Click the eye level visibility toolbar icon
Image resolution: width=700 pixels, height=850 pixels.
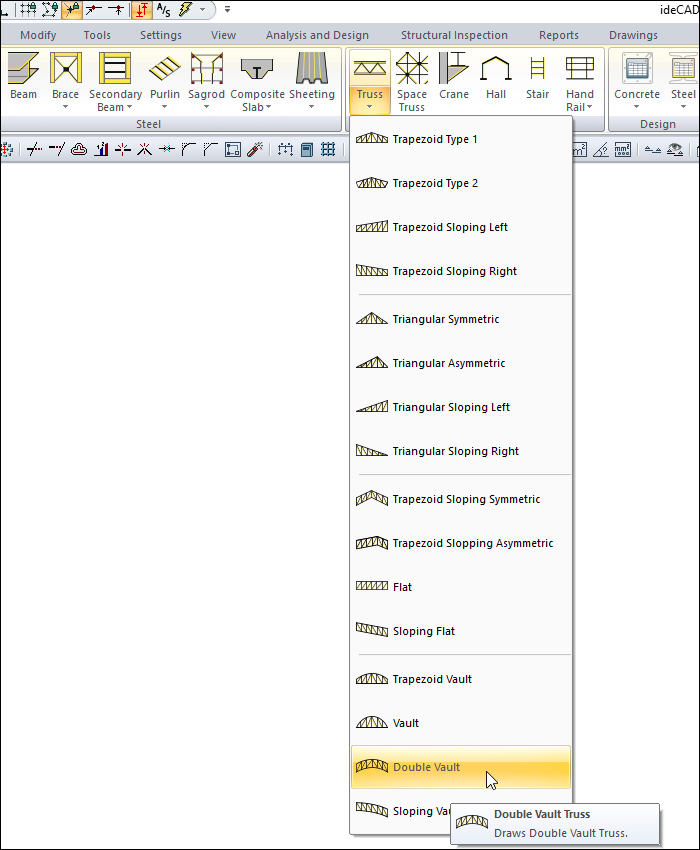[675, 149]
